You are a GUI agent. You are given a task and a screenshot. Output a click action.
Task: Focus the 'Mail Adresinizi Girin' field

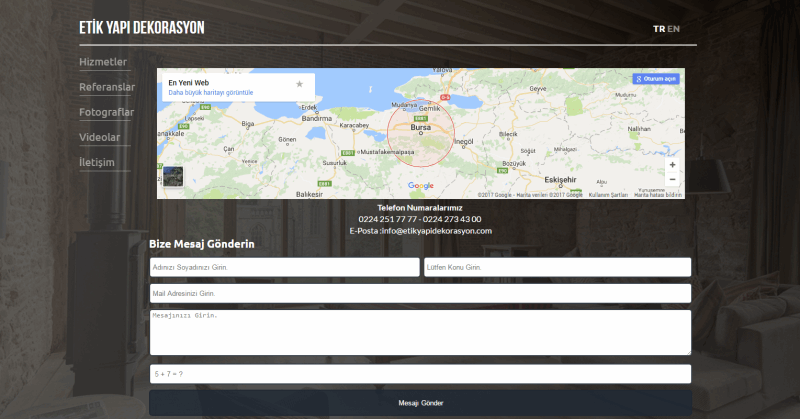point(420,293)
